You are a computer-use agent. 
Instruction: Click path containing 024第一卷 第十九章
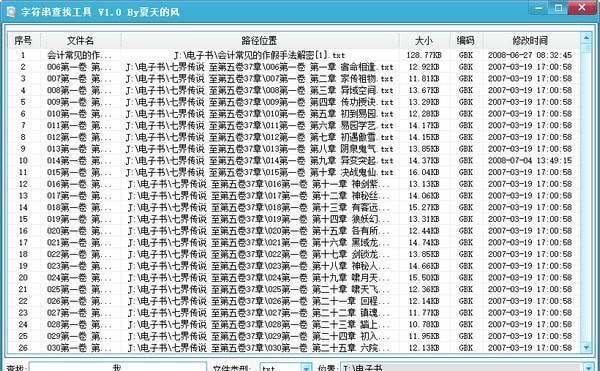tap(259, 278)
